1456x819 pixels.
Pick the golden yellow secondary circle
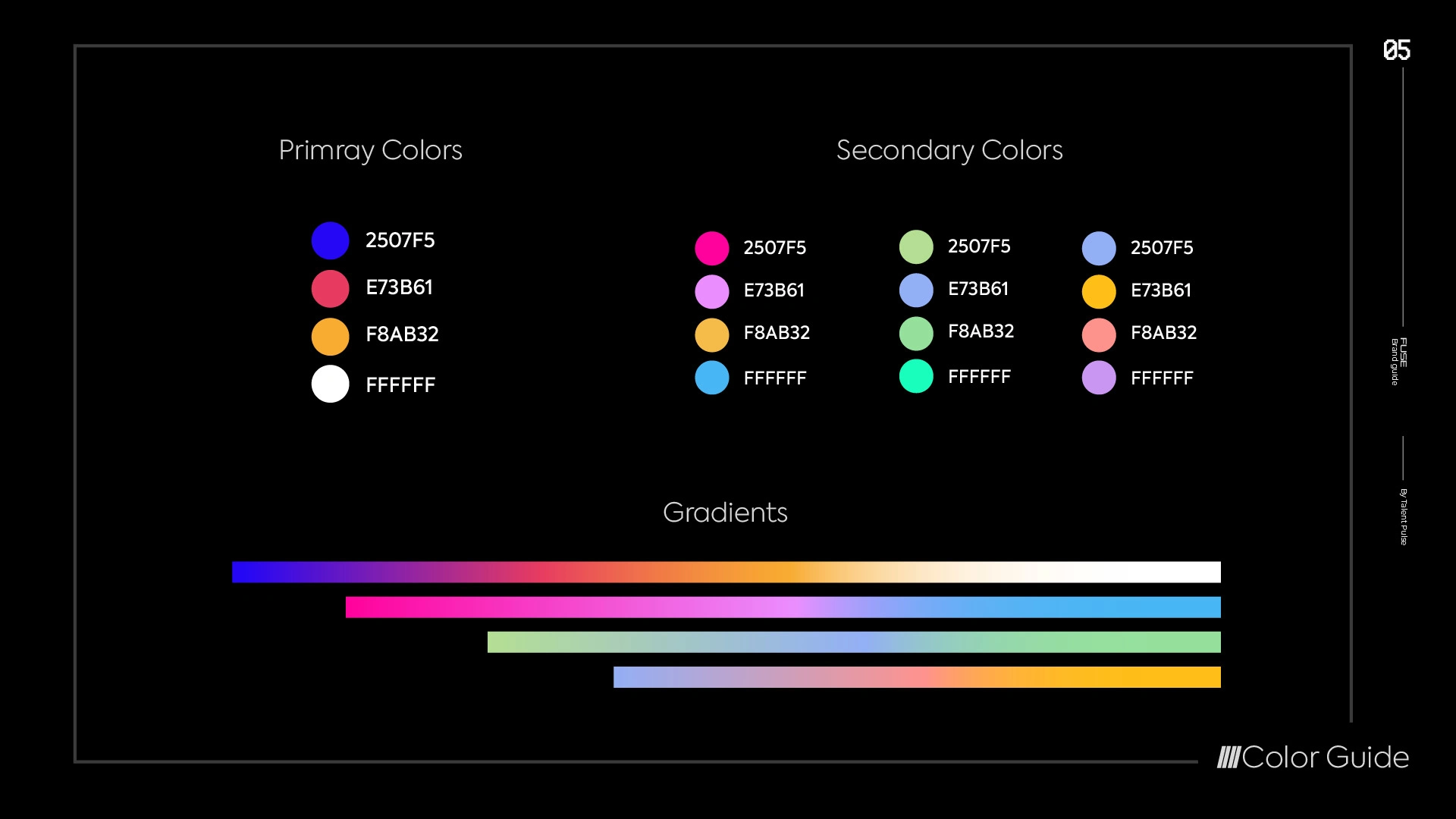[x=1099, y=291]
